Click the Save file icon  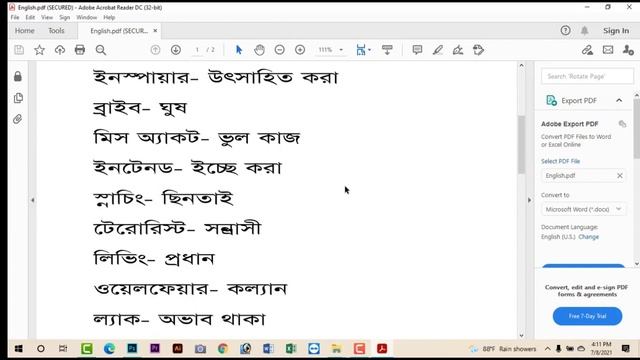[19, 50]
